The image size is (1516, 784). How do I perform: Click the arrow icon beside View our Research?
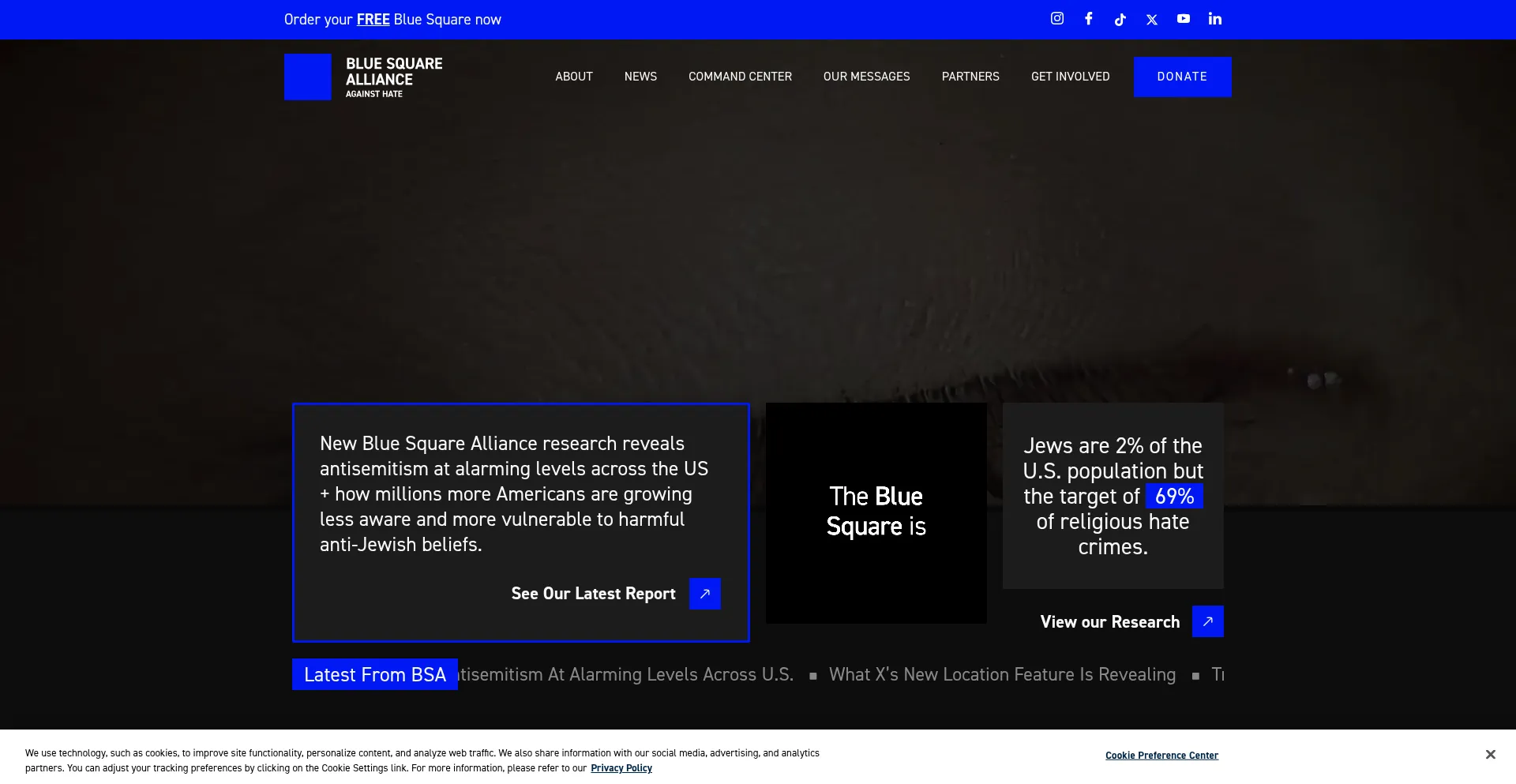1207,621
